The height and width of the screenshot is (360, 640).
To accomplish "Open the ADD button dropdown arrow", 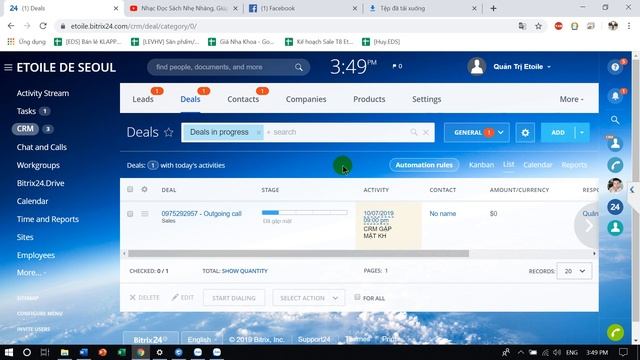I will [x=582, y=133].
